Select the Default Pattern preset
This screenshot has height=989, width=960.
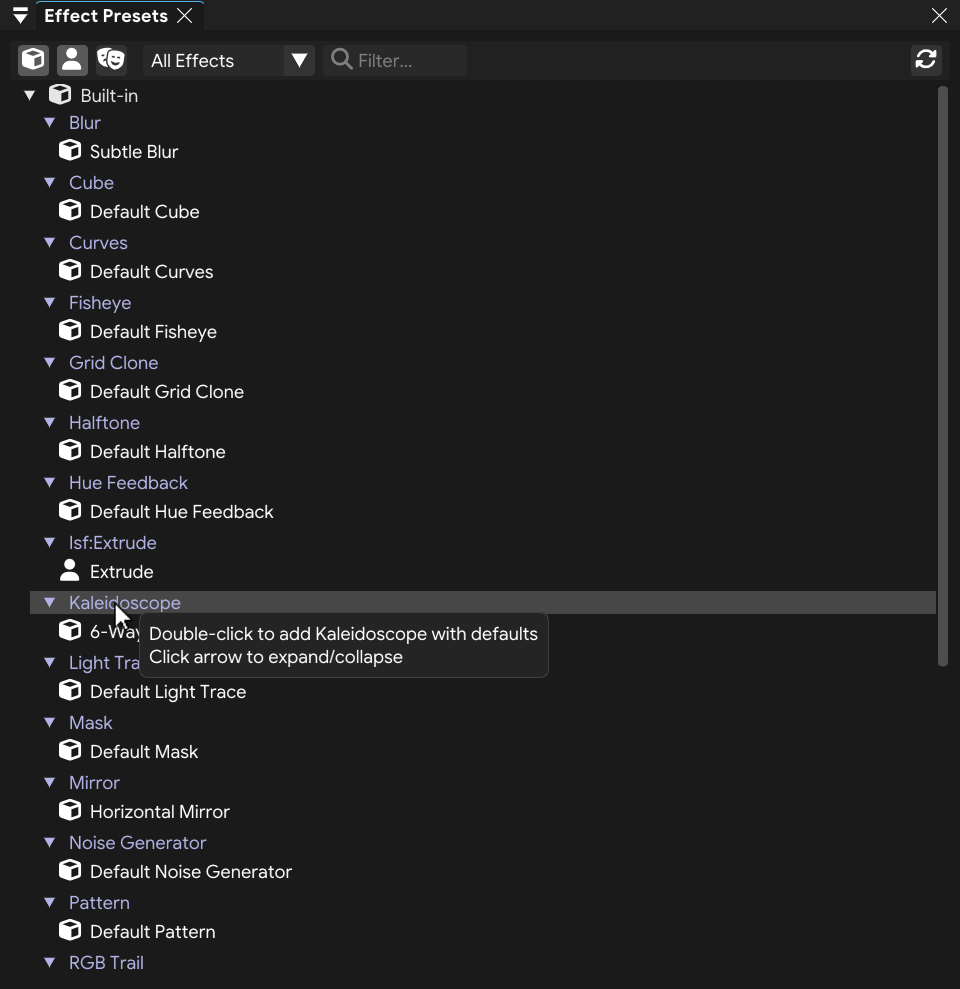[153, 932]
